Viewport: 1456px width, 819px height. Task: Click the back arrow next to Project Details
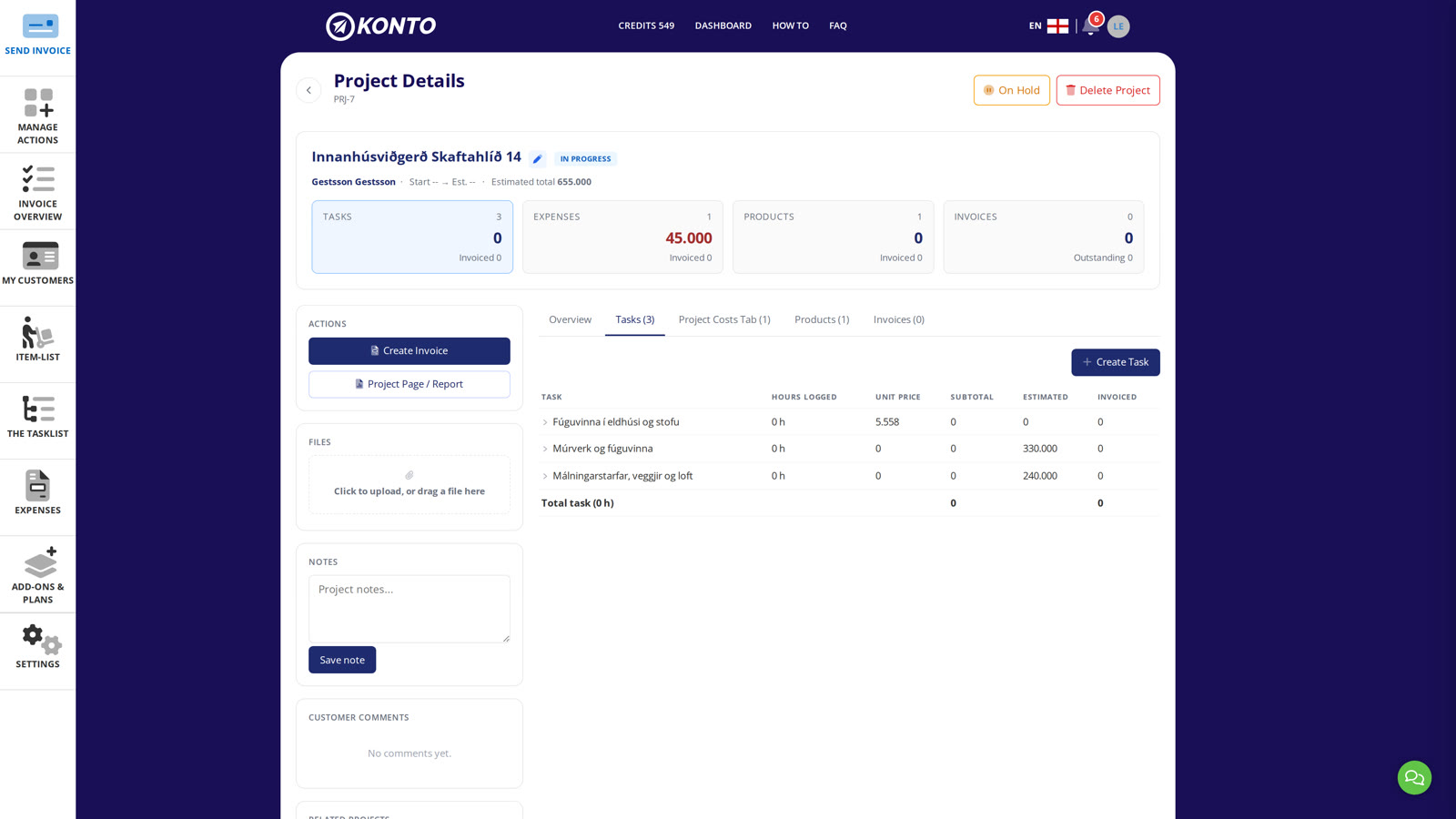(308, 90)
